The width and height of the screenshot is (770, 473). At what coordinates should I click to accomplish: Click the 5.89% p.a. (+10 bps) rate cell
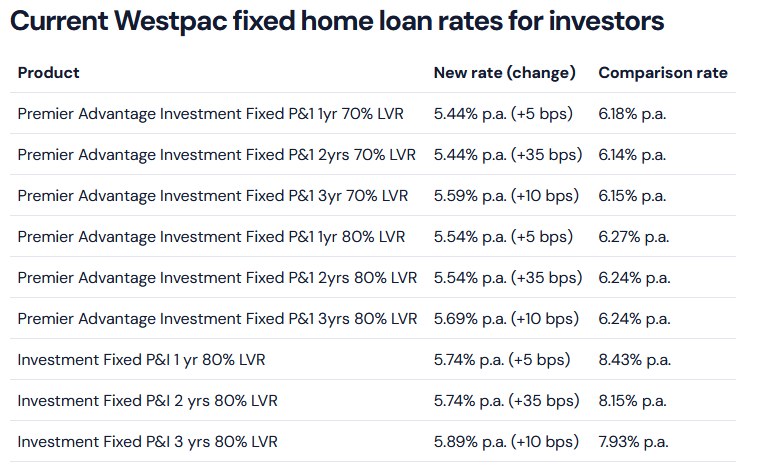pyautogui.click(x=506, y=442)
